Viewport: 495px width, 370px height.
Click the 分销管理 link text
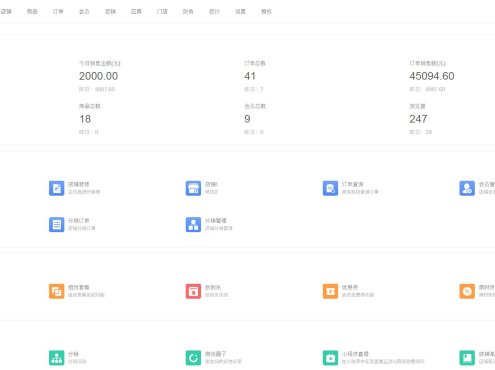point(216,221)
